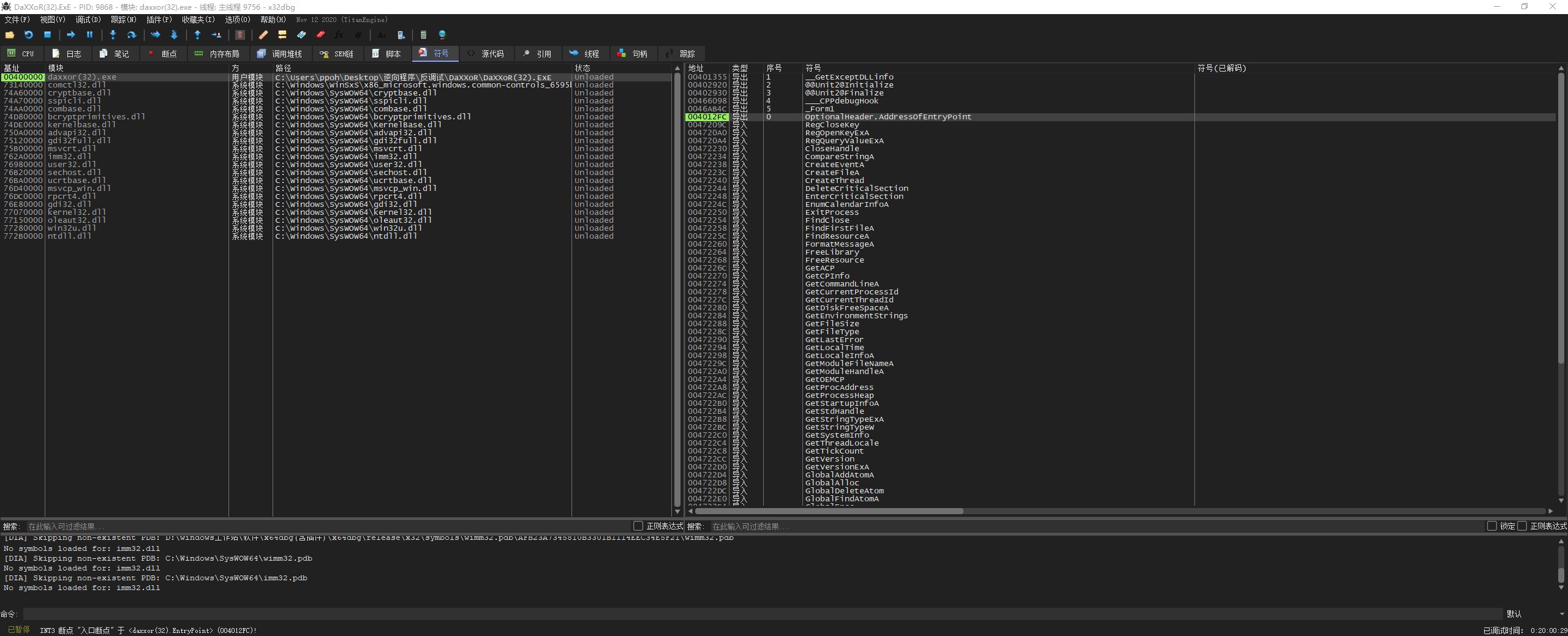1568x636 pixels.
Task: Enable regex for module search filter
Action: point(638,526)
